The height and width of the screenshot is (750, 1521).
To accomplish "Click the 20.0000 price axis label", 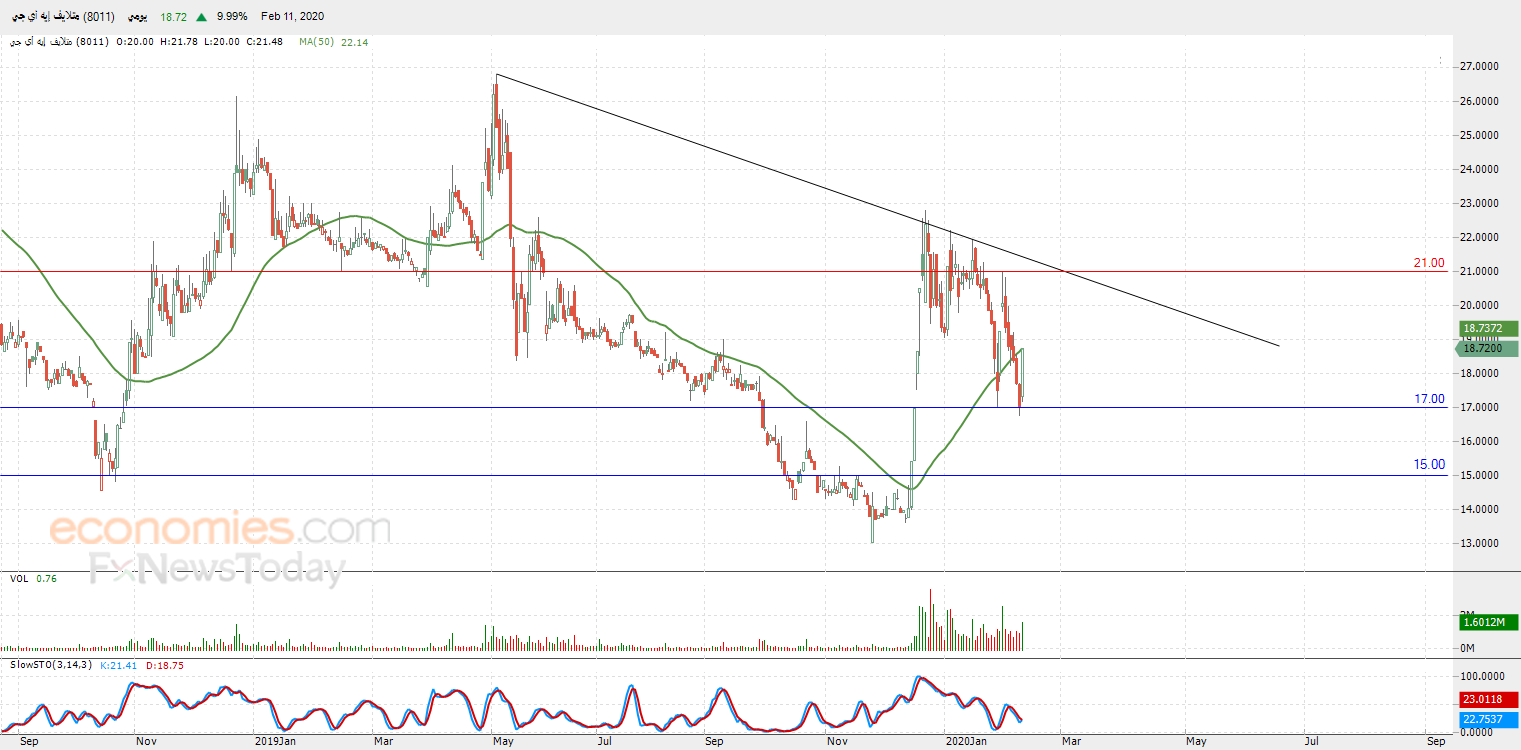I will [1480, 305].
